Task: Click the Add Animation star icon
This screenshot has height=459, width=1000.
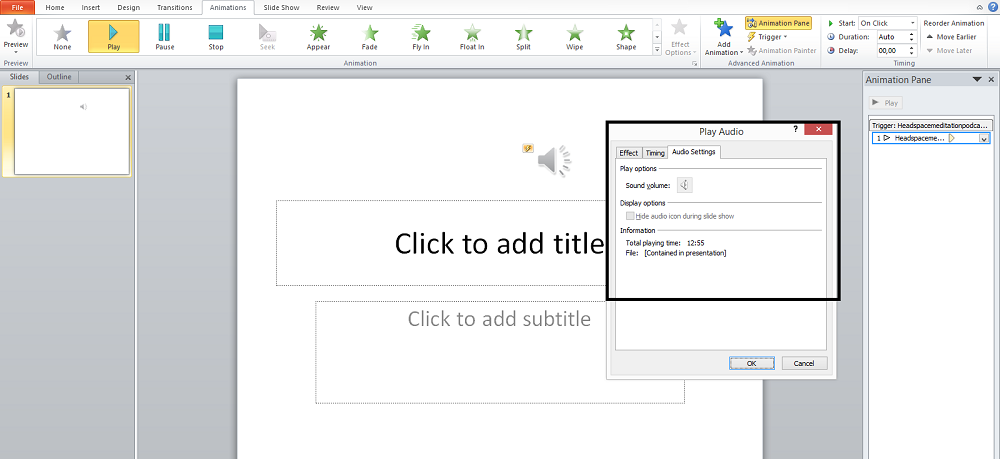Action: click(x=724, y=31)
